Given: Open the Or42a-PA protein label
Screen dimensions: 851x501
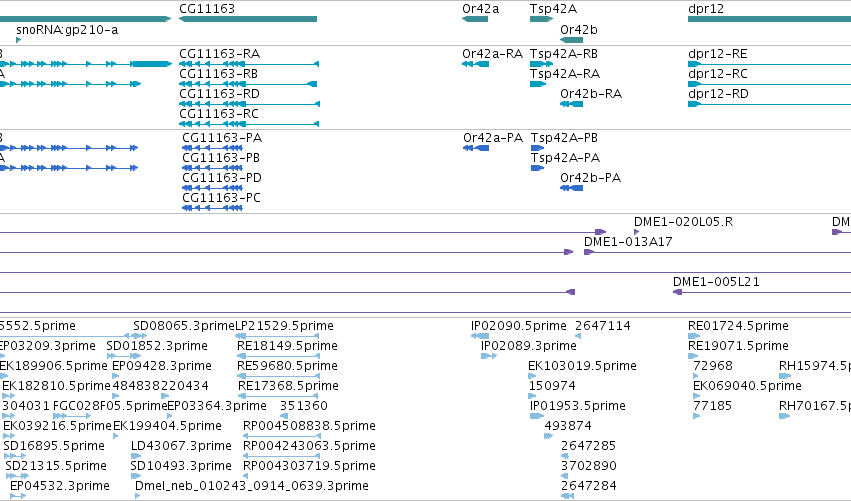Looking at the screenshot, I should click(x=493, y=138).
